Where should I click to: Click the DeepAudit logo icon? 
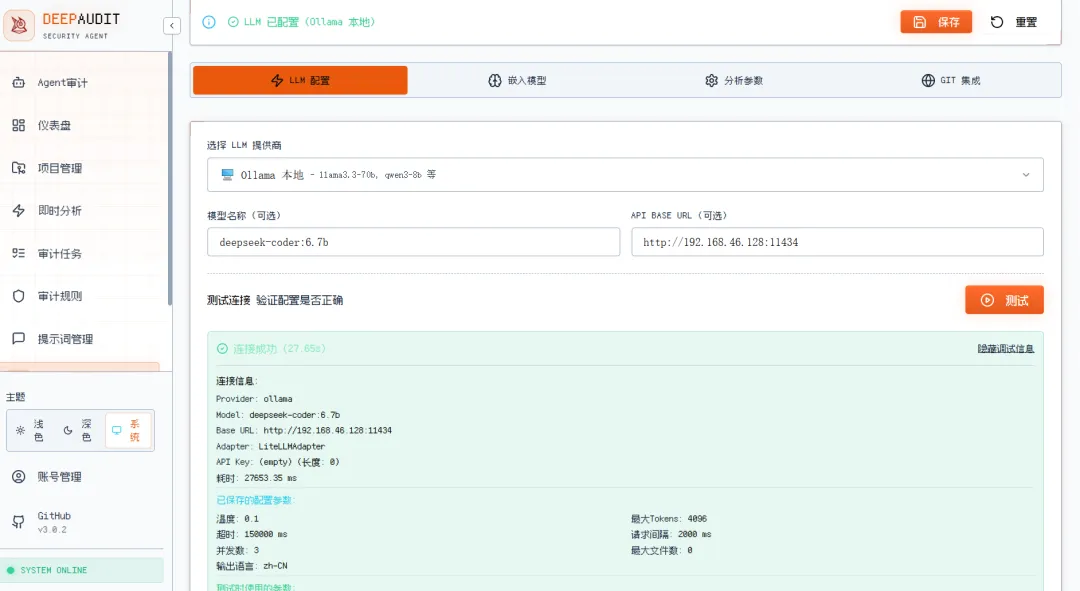tap(19, 25)
